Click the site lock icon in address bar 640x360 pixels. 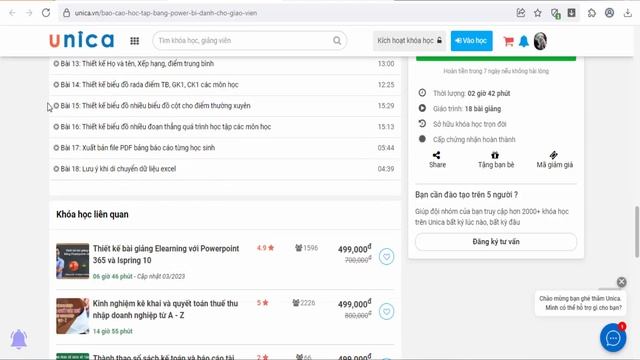66,13
